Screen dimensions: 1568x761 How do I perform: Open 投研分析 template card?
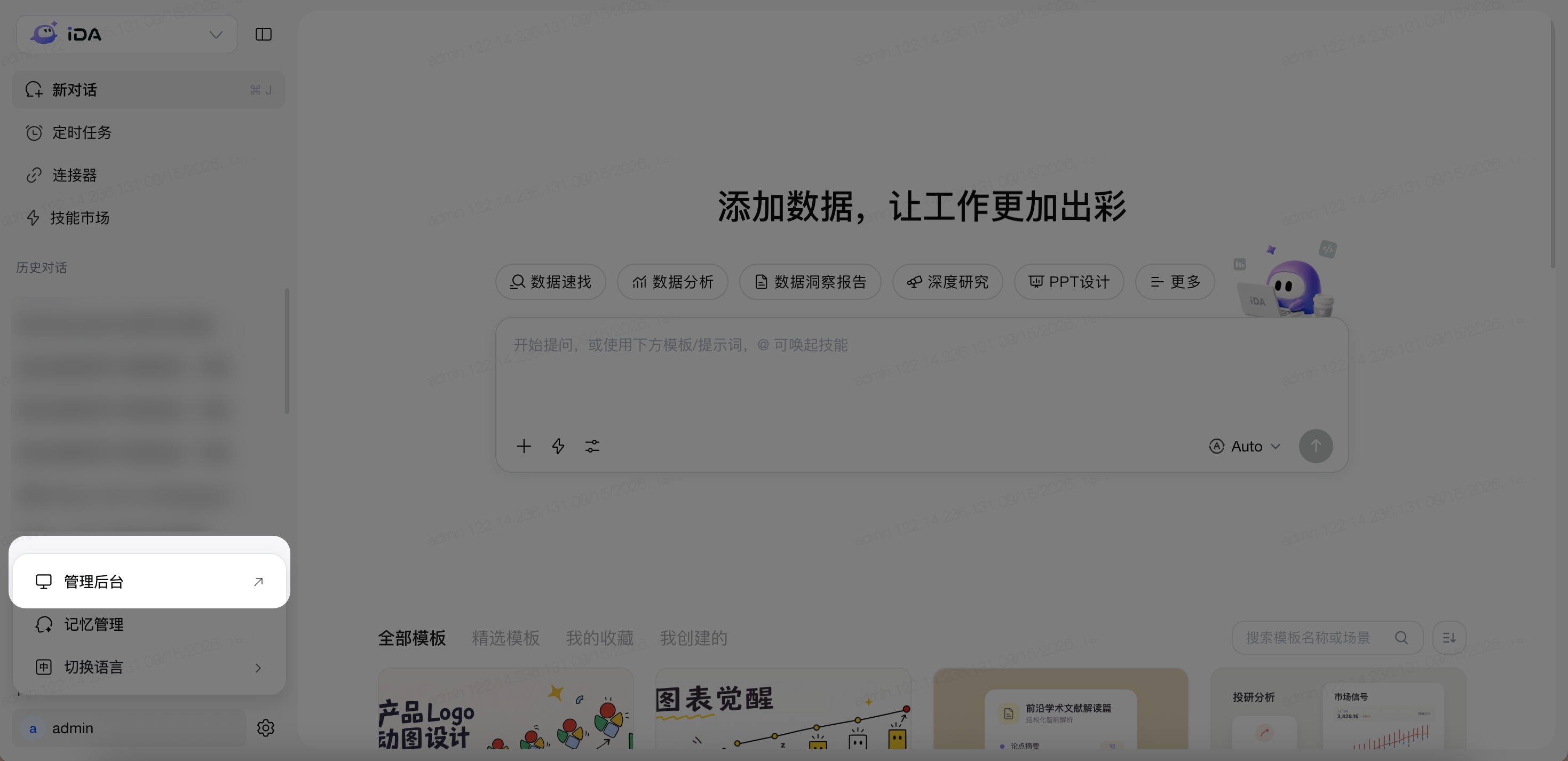(x=1338, y=709)
